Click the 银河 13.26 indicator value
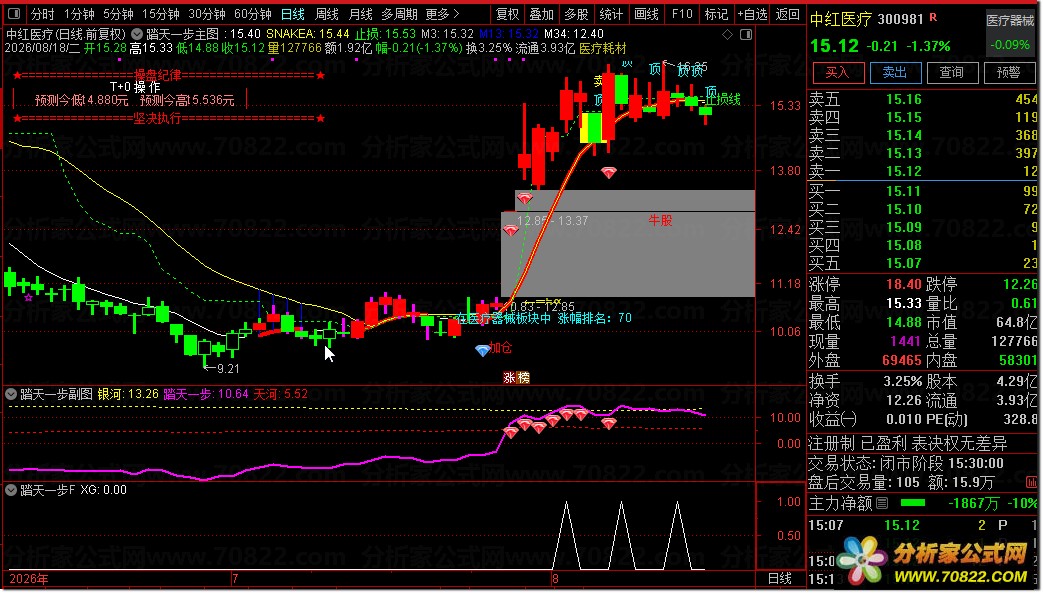This screenshot has height=593, width=1044. (128, 395)
